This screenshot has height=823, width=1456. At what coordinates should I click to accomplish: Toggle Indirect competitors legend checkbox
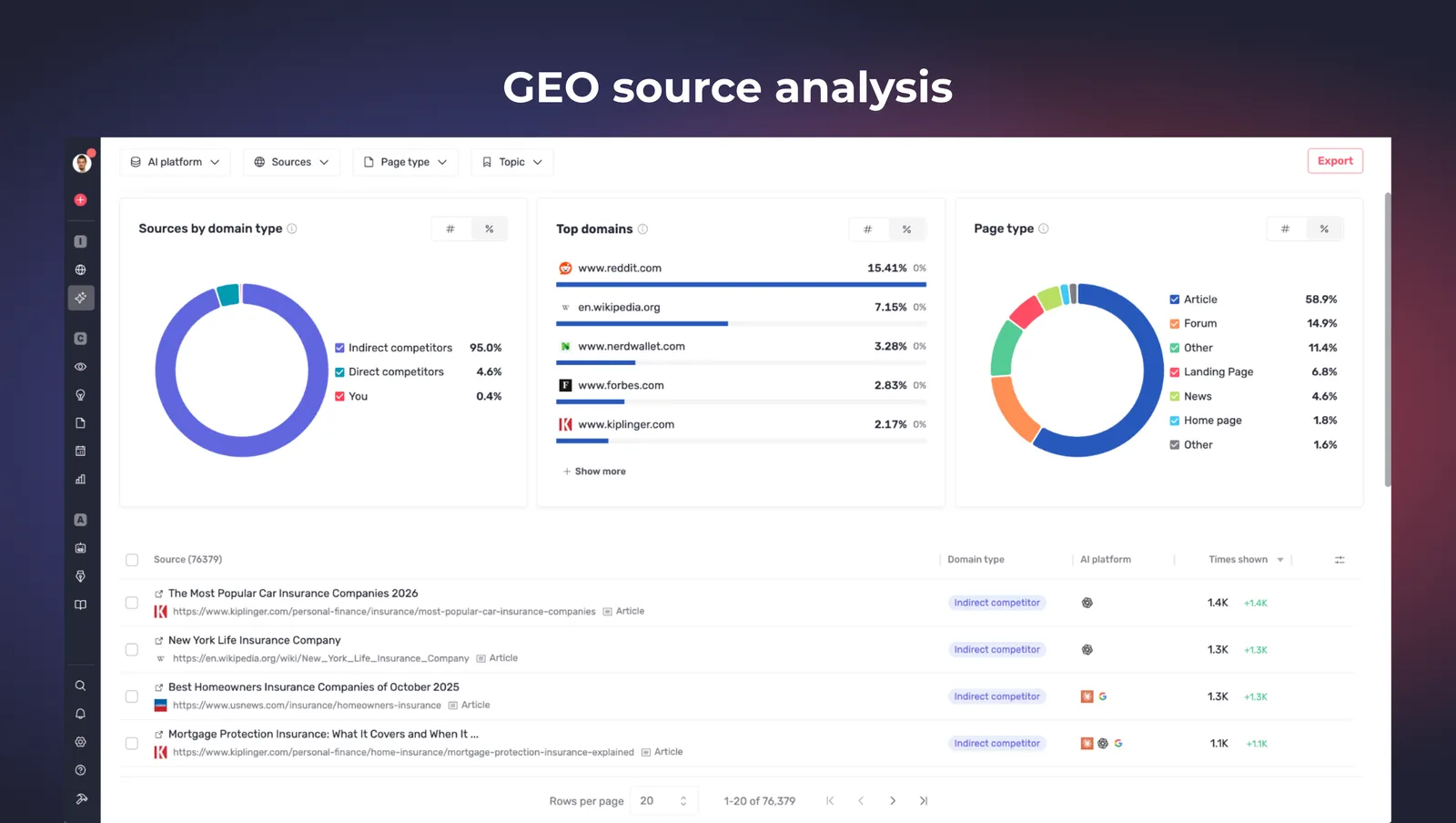(x=339, y=348)
